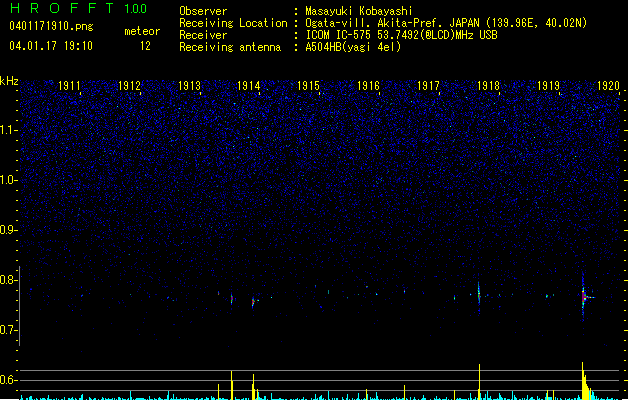The image size is (629, 400).
Task: Click the 1911 time axis label
Action: click(x=69, y=86)
